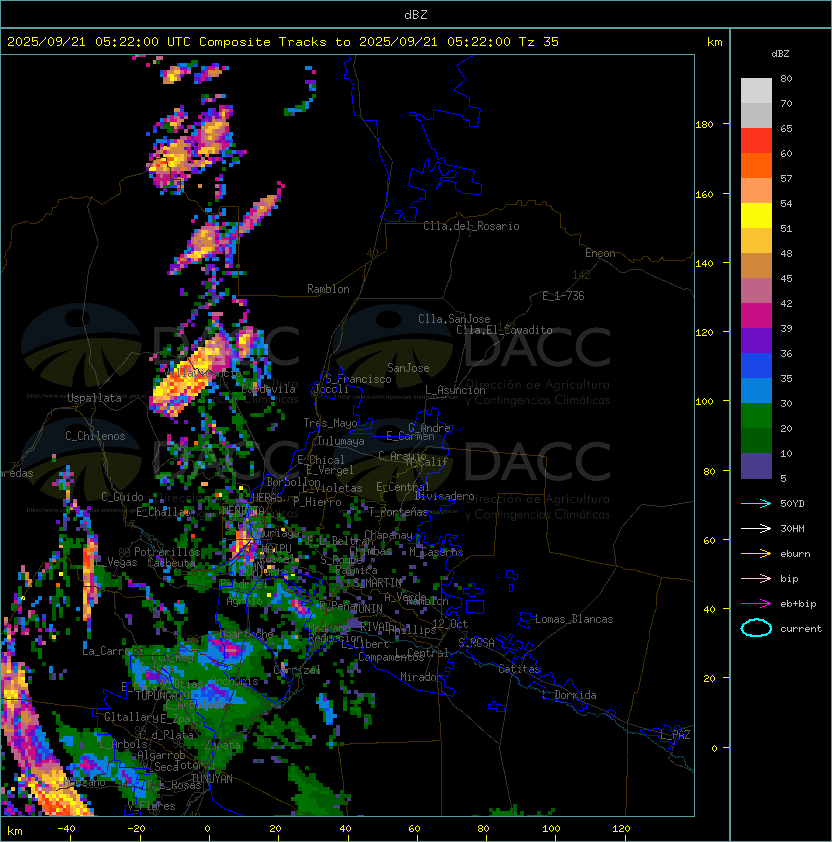Click the white 30HM arrow in legend
This screenshot has width=832, height=842.
[x=756, y=528]
